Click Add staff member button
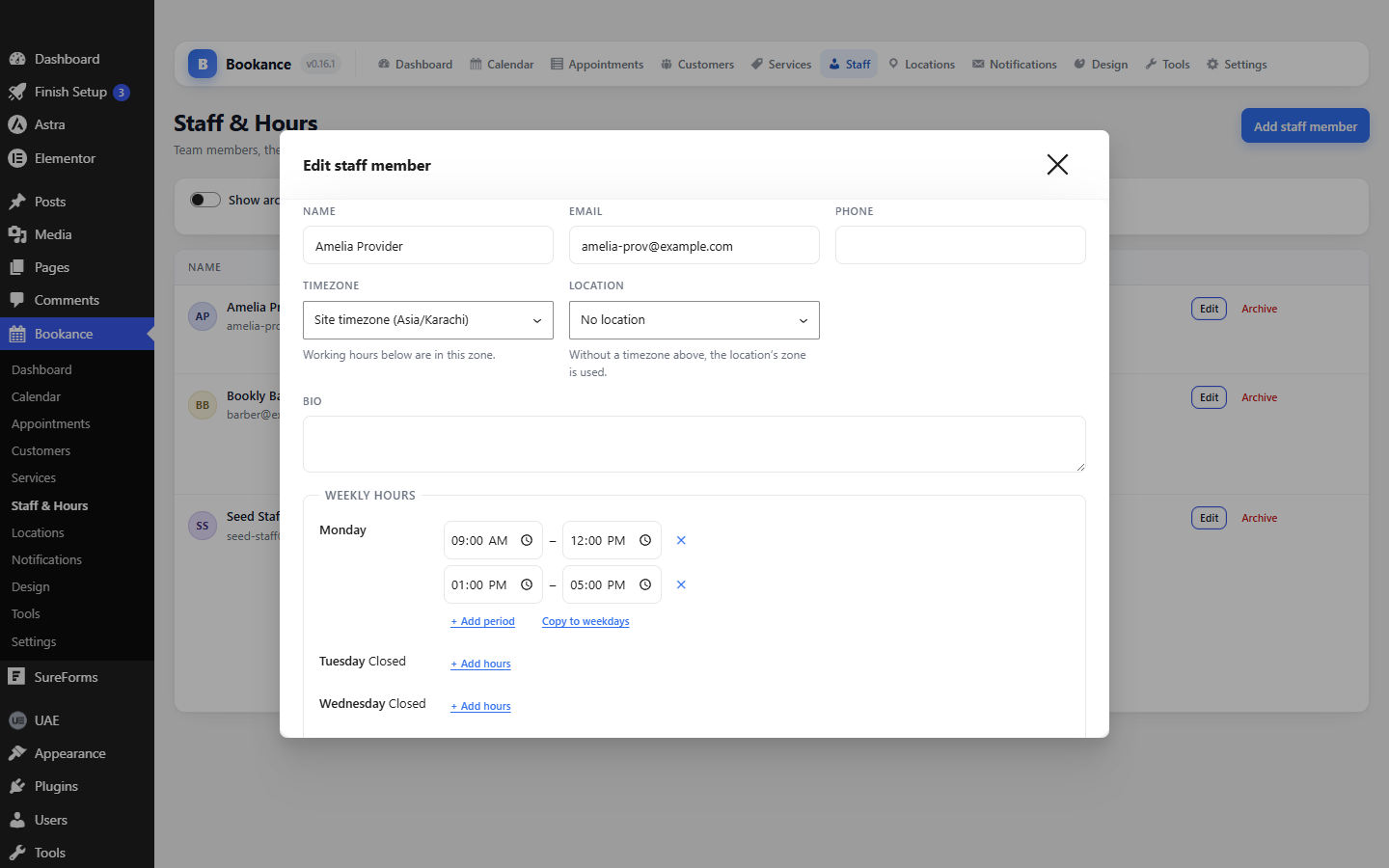 1305,126
